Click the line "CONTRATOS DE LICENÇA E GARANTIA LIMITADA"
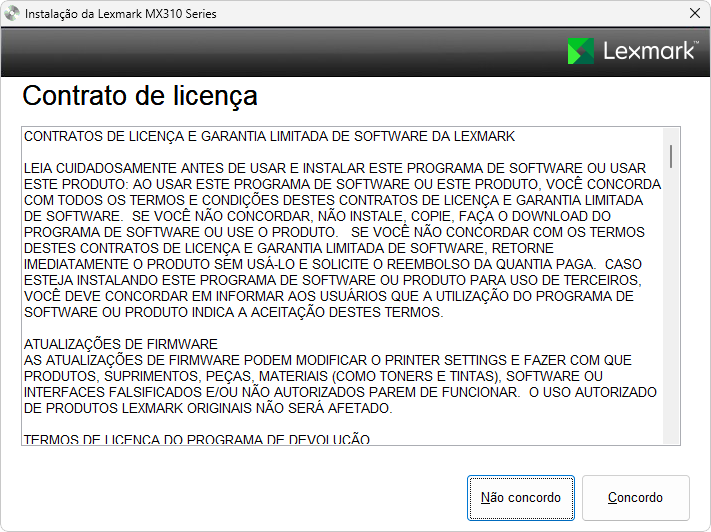711x532 pixels. click(269, 137)
